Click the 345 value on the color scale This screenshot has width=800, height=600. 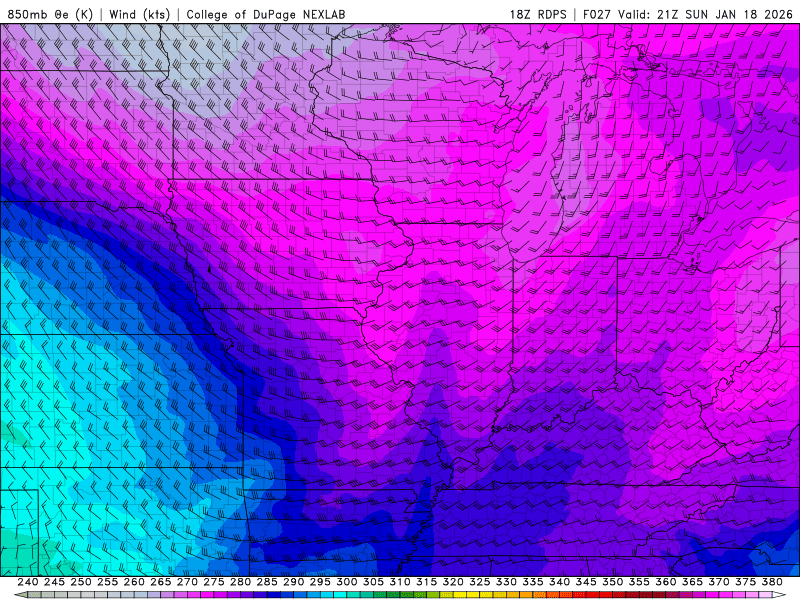point(586,582)
